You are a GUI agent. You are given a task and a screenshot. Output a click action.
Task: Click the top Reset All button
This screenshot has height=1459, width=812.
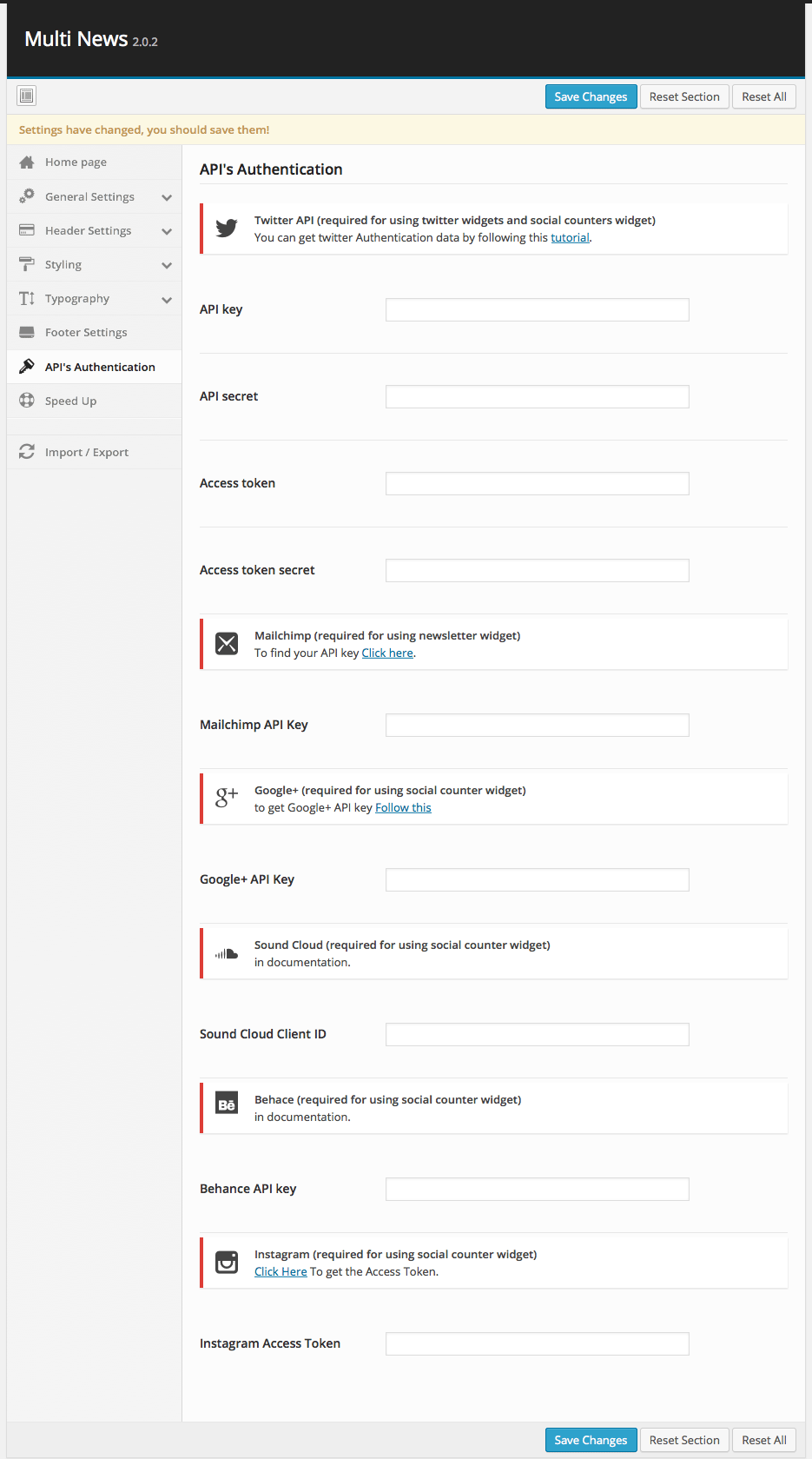click(764, 96)
